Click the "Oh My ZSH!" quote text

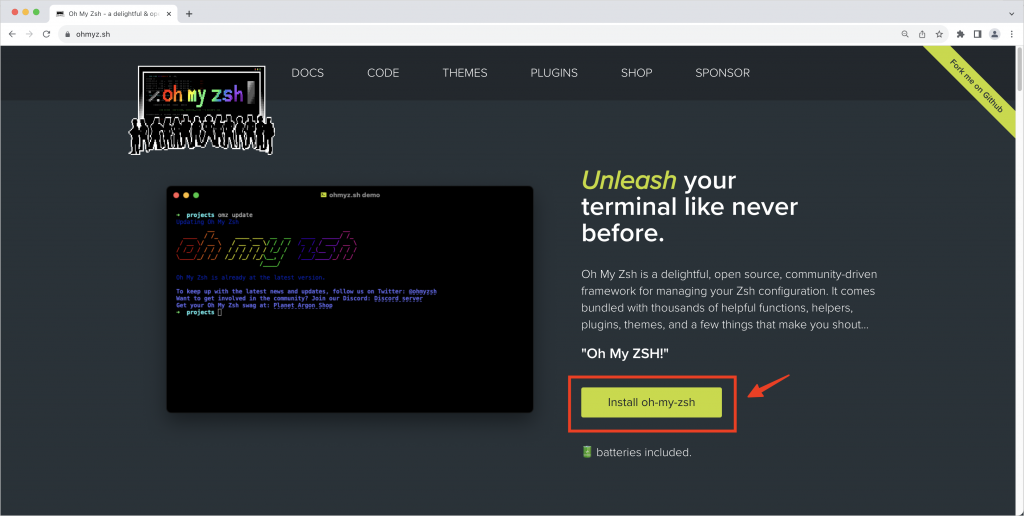click(625, 353)
